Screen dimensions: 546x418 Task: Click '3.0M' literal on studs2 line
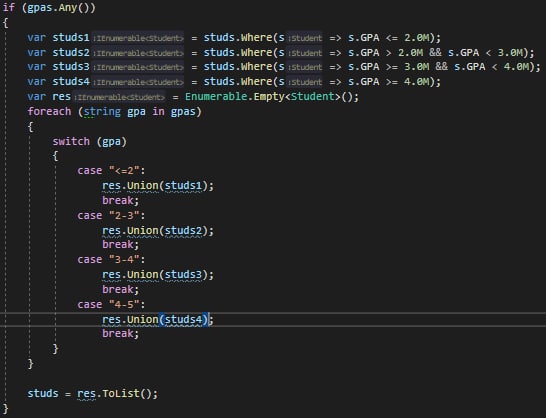click(510, 52)
